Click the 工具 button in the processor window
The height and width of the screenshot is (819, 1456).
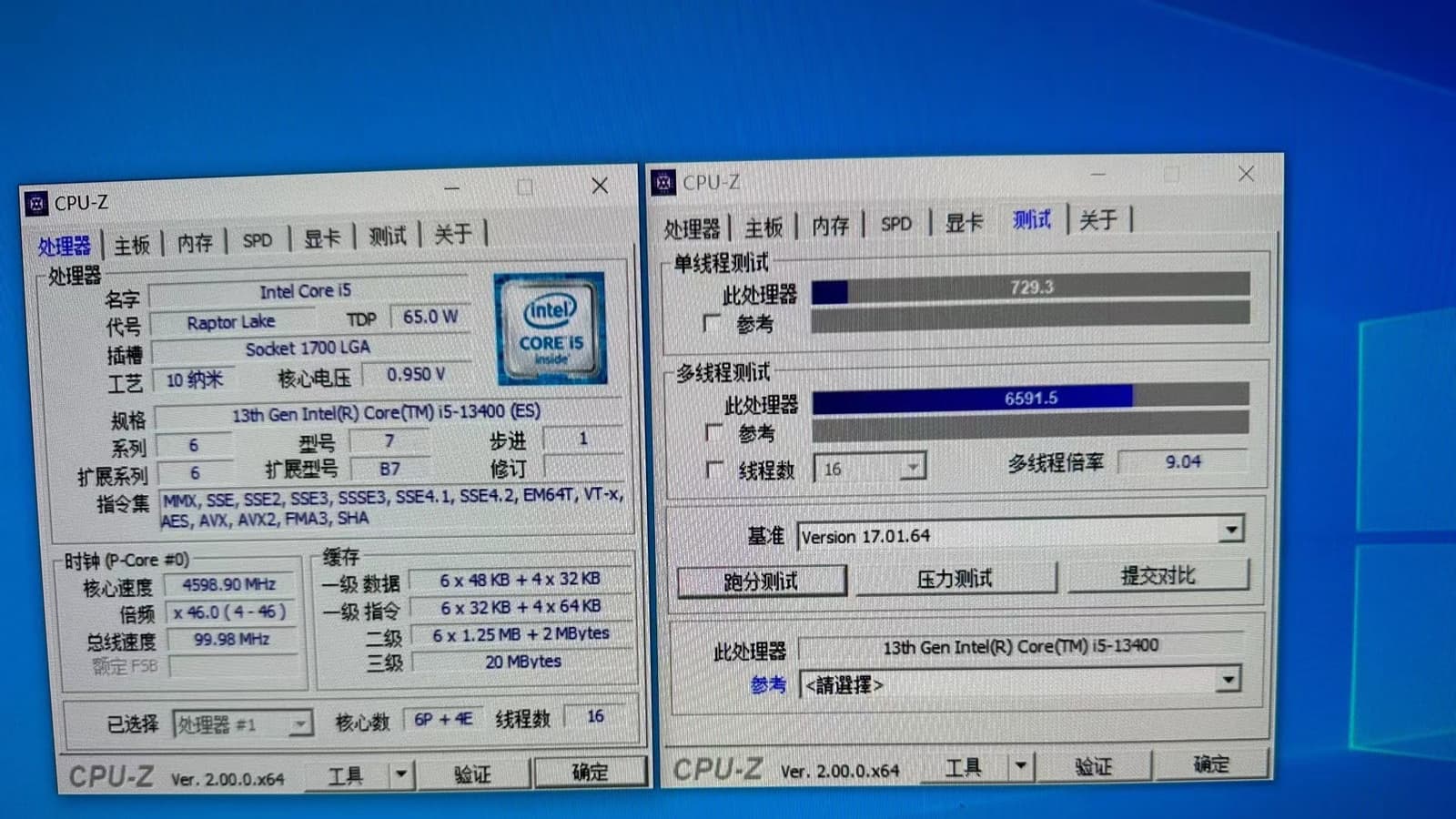[x=346, y=775]
